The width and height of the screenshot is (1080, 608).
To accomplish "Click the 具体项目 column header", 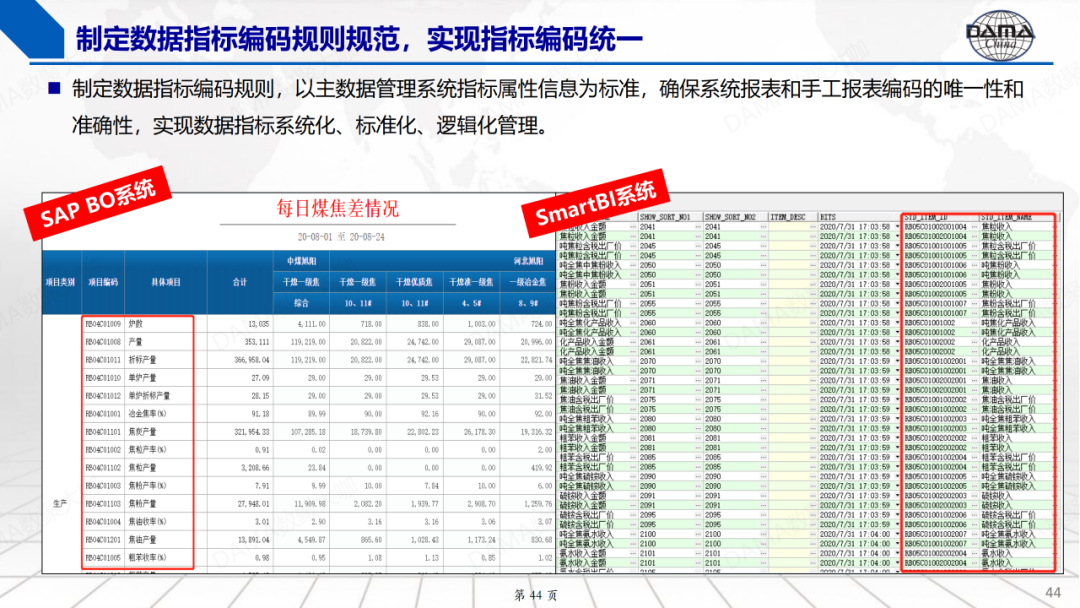I will pos(165,282).
